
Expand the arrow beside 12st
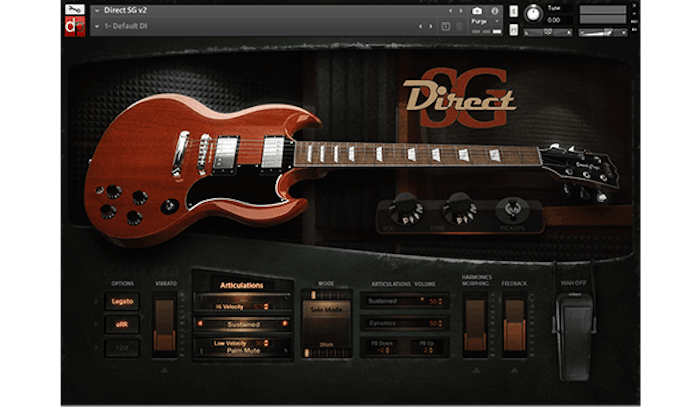coord(96,347)
